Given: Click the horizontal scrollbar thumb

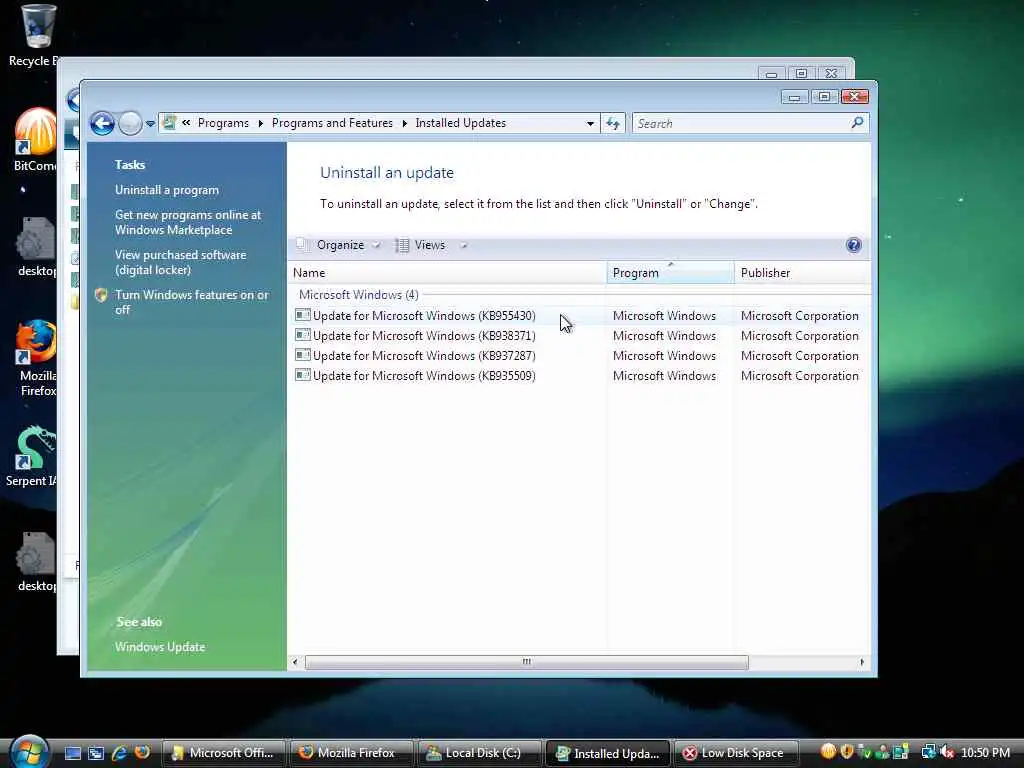Looking at the screenshot, I should 526,662.
